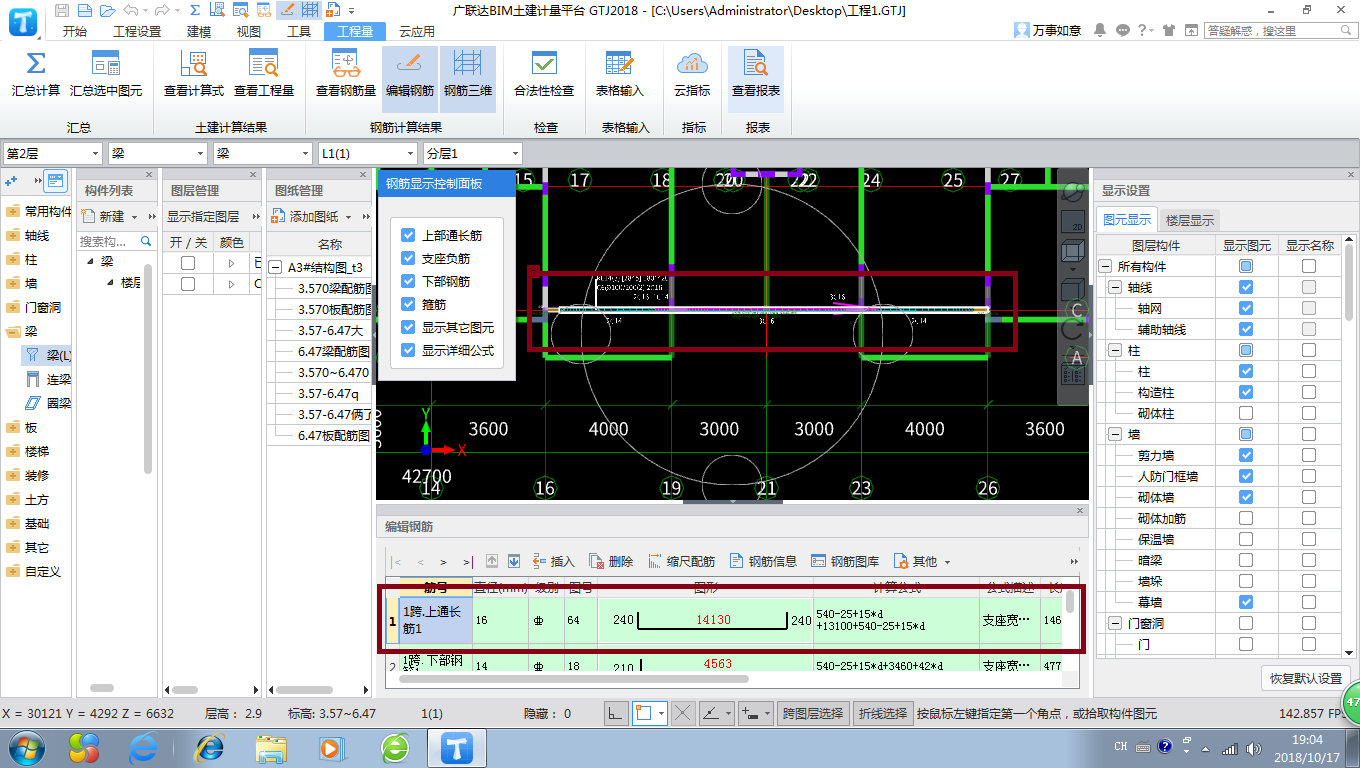Screen dimensions: 1360x768
Task: Expand 门窗洞 group in display settings
Action: pos(1115,623)
